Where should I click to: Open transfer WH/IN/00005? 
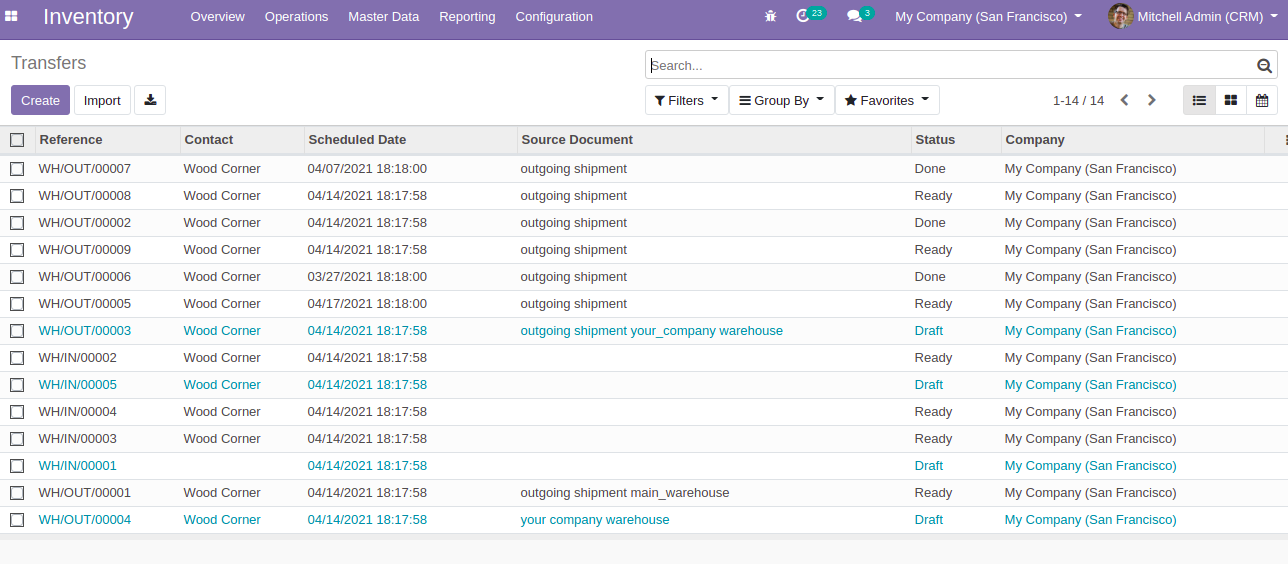(x=78, y=385)
